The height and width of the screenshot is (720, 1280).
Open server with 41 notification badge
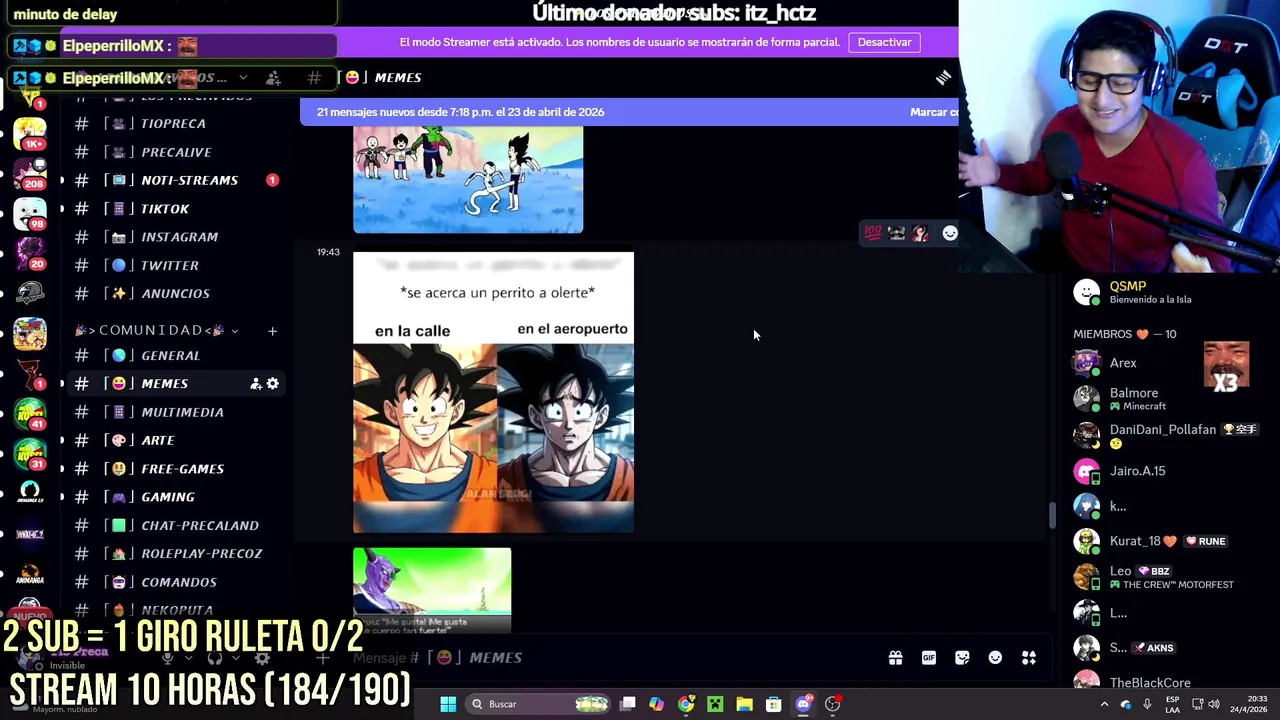tap(30, 412)
